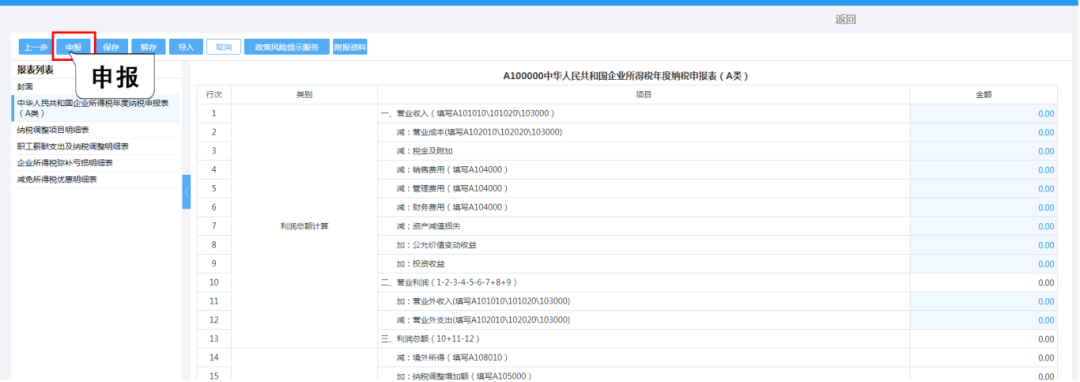Click the 投资收益 amount field
The height and width of the screenshot is (382, 1080).
[x=984, y=264]
